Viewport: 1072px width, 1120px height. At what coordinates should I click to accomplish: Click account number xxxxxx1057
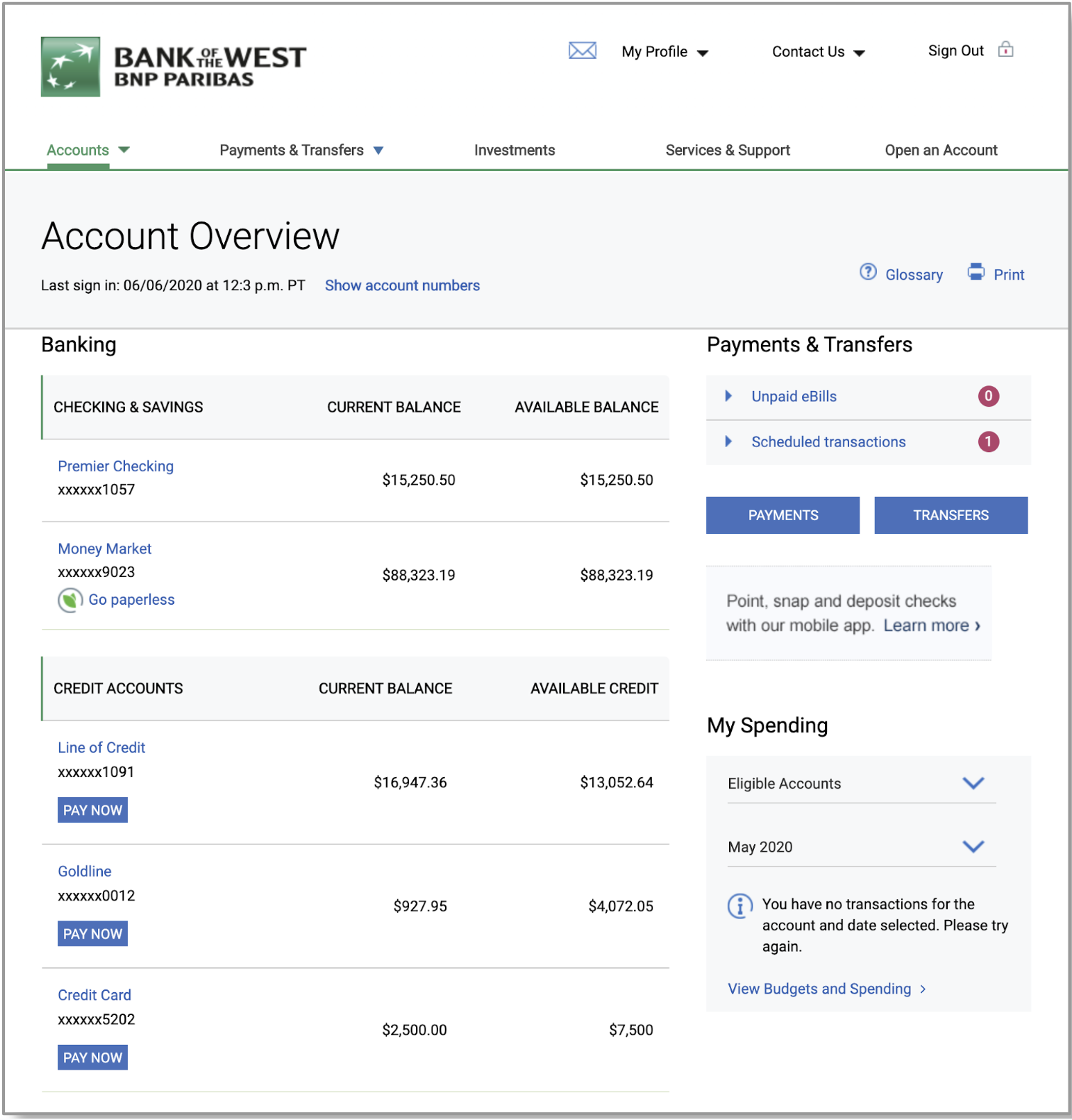click(x=97, y=490)
